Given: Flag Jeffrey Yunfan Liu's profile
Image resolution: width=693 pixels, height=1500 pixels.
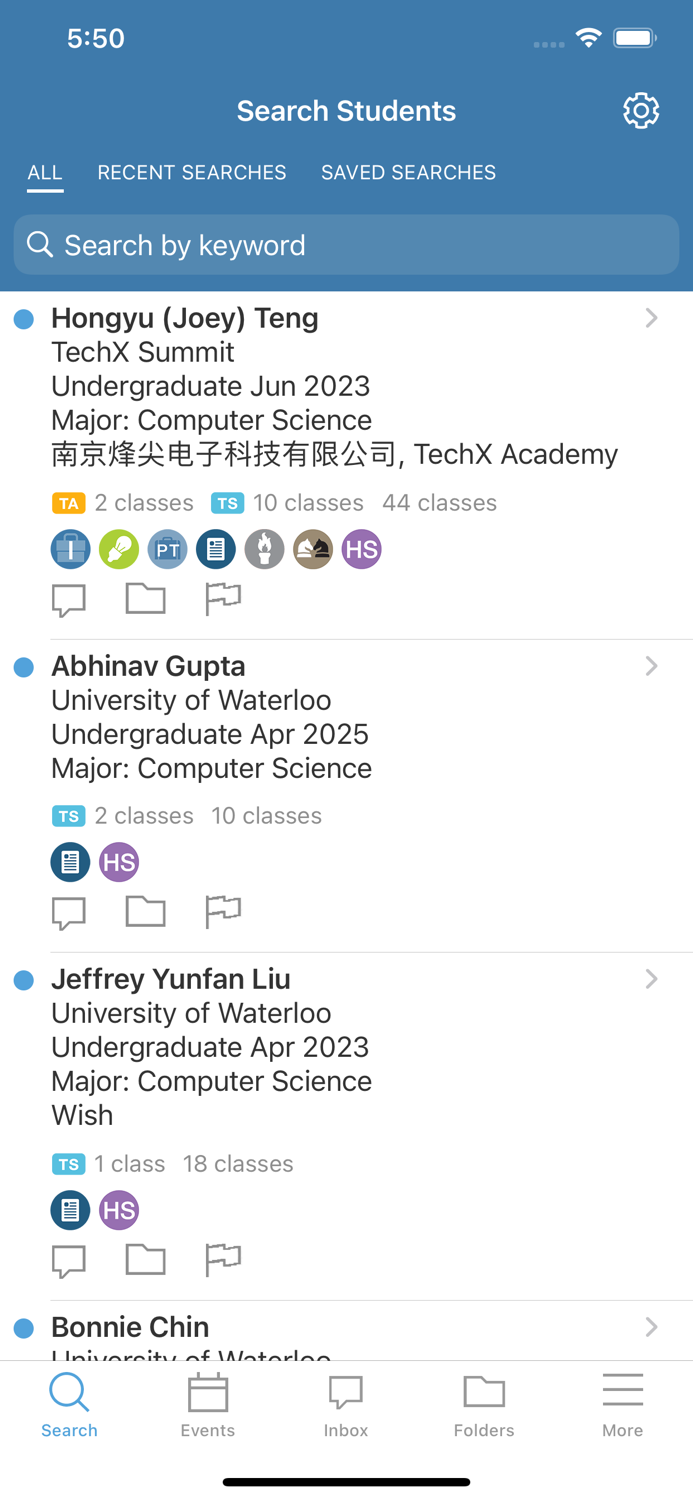Looking at the screenshot, I should [222, 1259].
